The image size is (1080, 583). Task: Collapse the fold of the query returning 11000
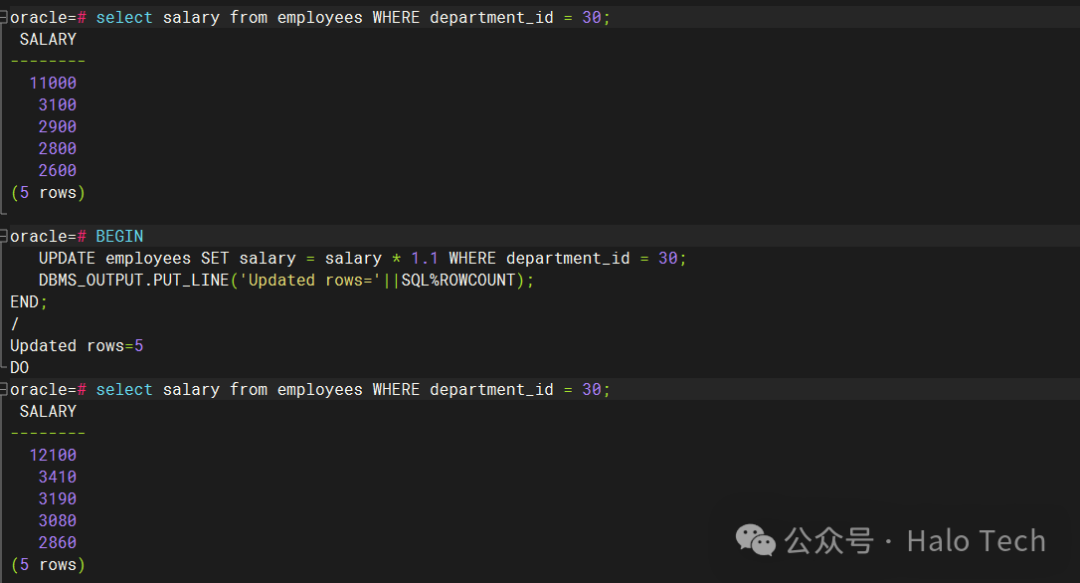coord(3,17)
